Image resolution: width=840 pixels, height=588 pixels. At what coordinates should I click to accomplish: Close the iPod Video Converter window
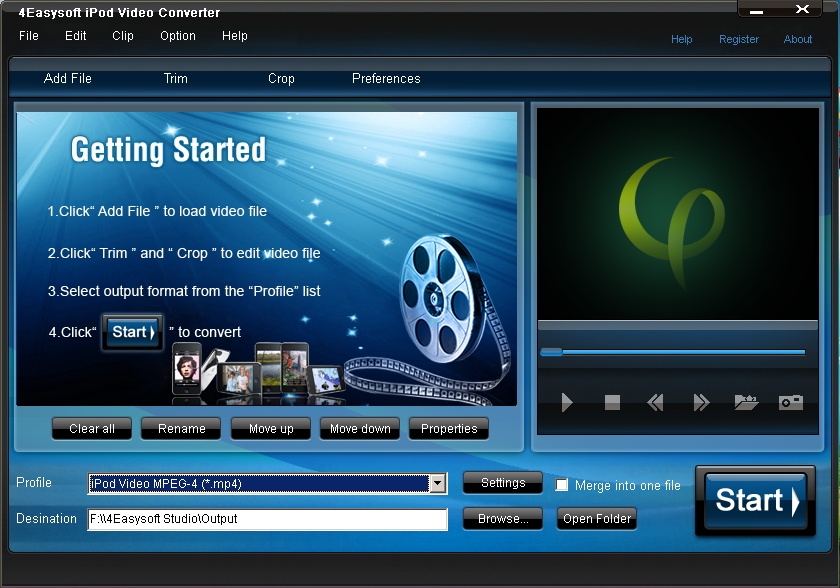(802, 9)
